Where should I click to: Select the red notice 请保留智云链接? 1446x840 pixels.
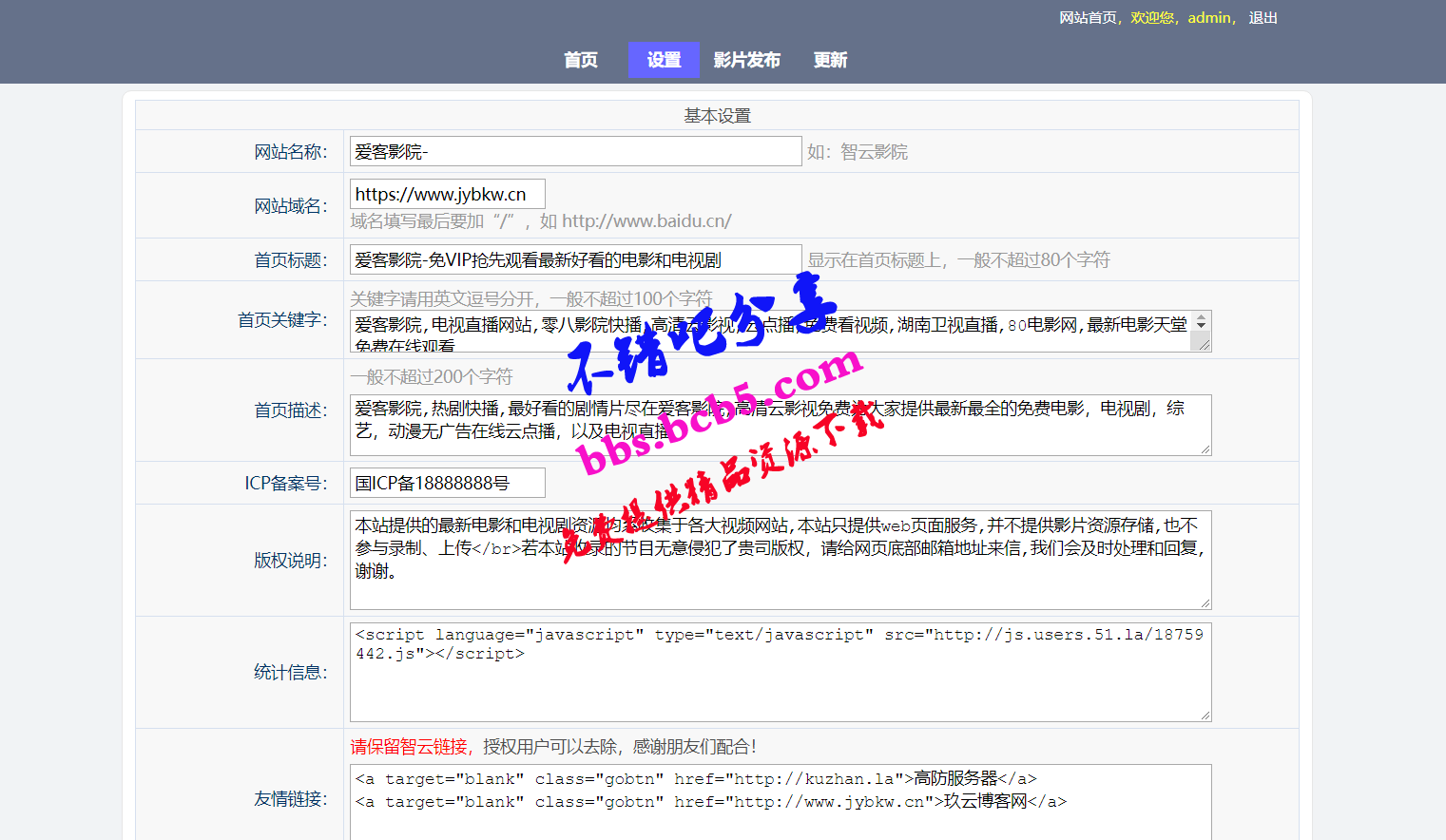point(410,747)
